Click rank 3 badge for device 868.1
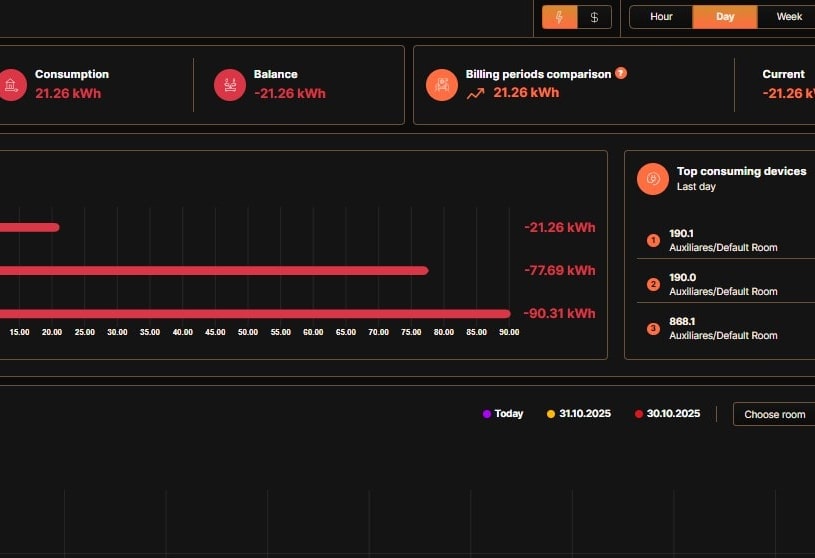Image resolution: width=815 pixels, height=558 pixels. [653, 328]
